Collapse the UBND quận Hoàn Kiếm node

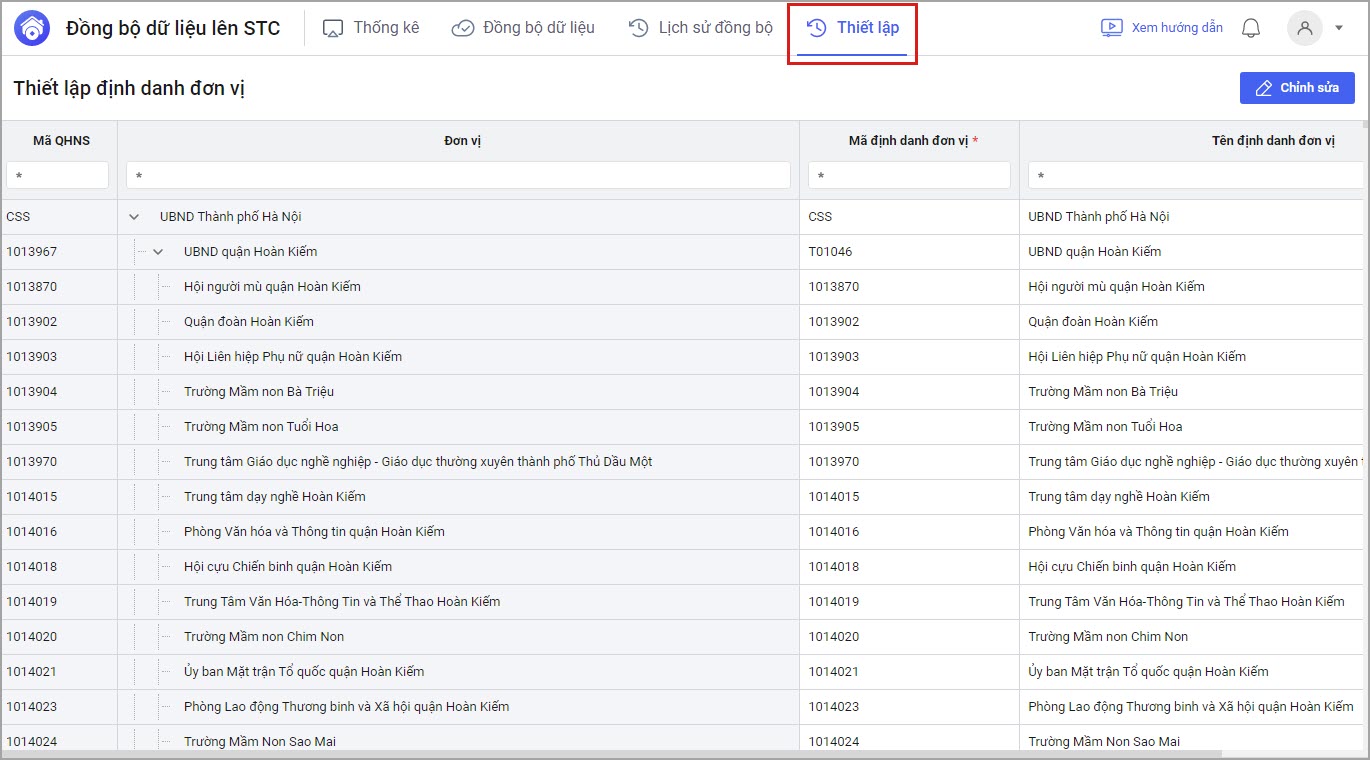click(x=158, y=252)
